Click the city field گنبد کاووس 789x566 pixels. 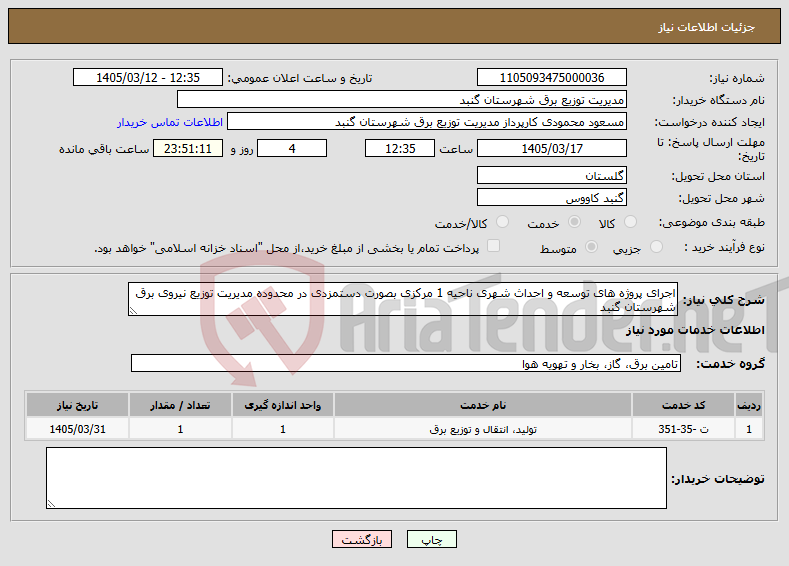coord(551,198)
